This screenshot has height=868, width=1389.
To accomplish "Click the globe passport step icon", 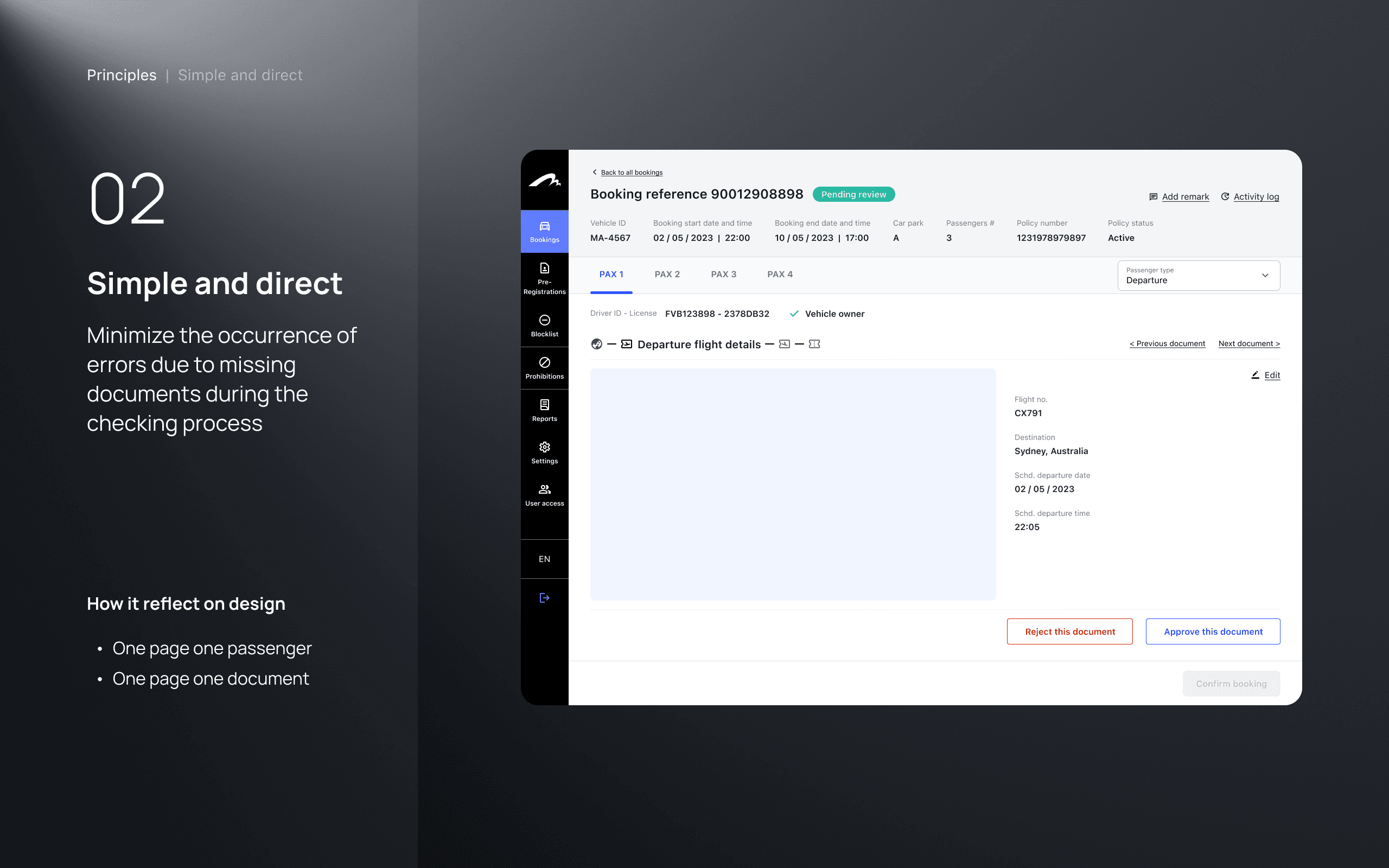I will coord(596,344).
